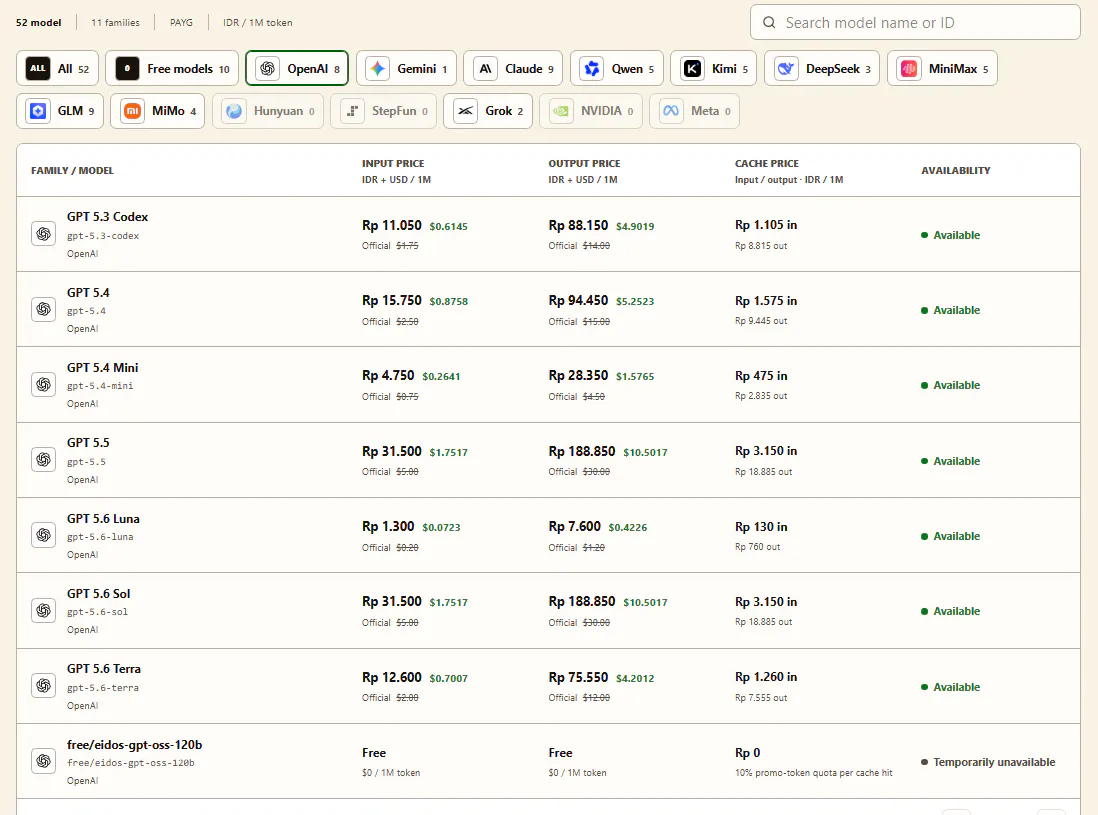Click the gpt-5.6-luna model ID
Viewport: 1098px width, 815px height.
click(x=100, y=537)
